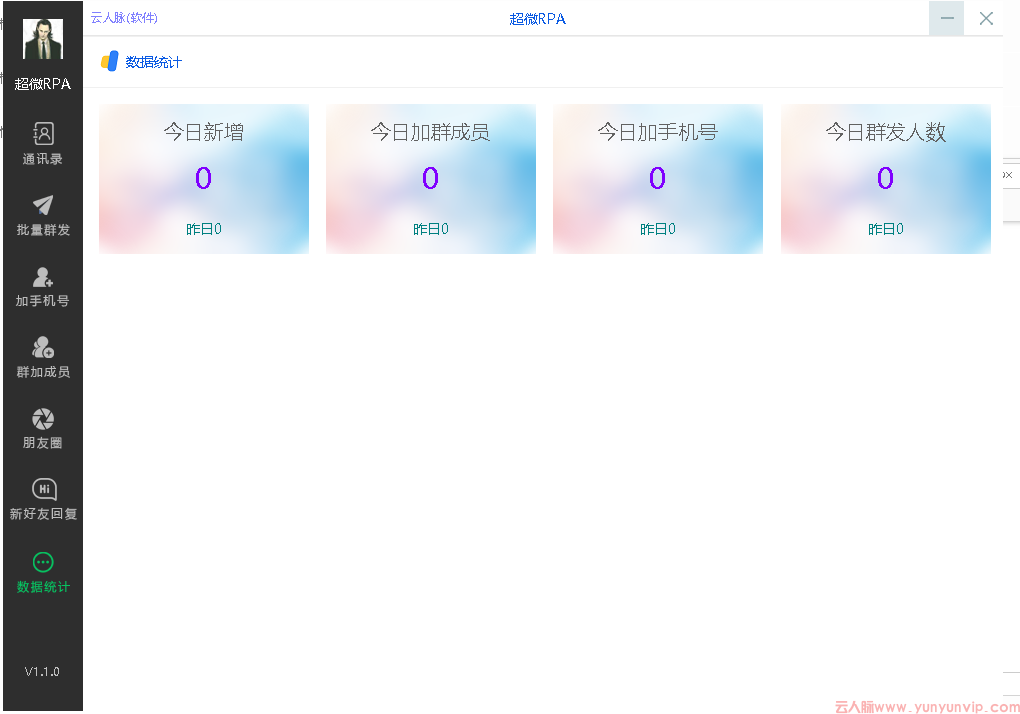Click the 数据统计 header text

pyautogui.click(x=154, y=62)
